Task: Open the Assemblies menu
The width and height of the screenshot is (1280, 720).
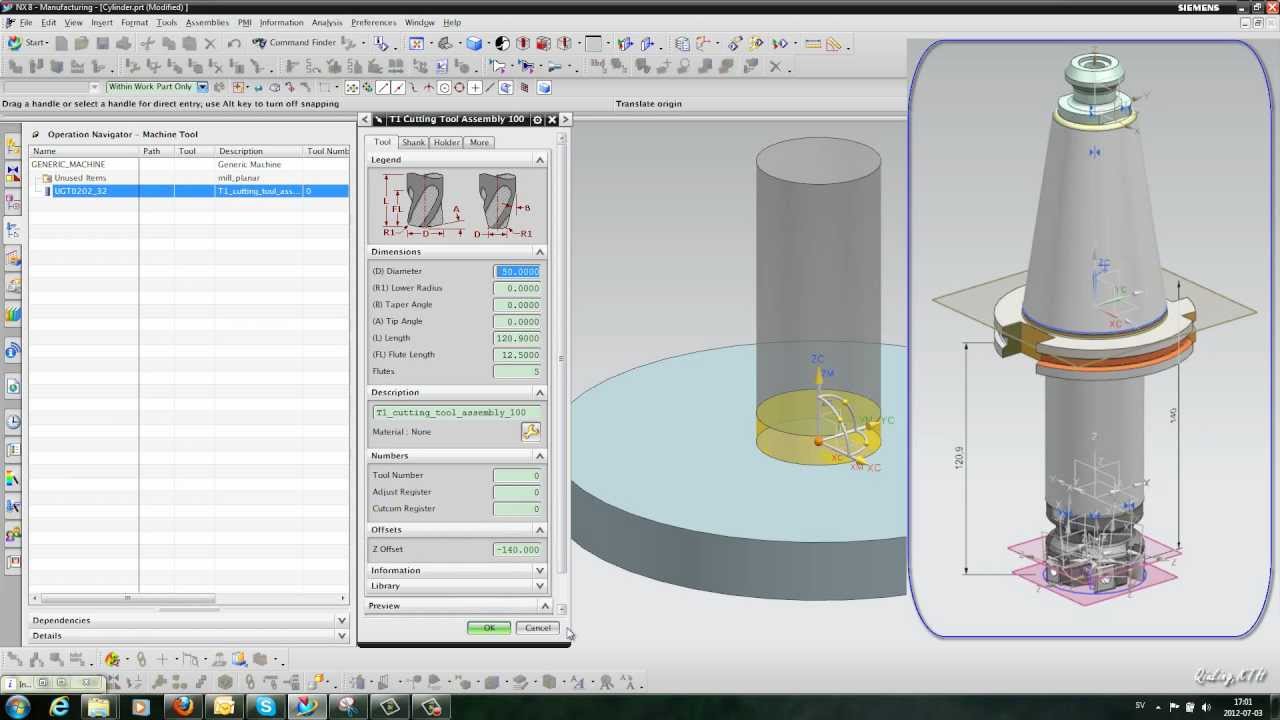Action: 207,22
